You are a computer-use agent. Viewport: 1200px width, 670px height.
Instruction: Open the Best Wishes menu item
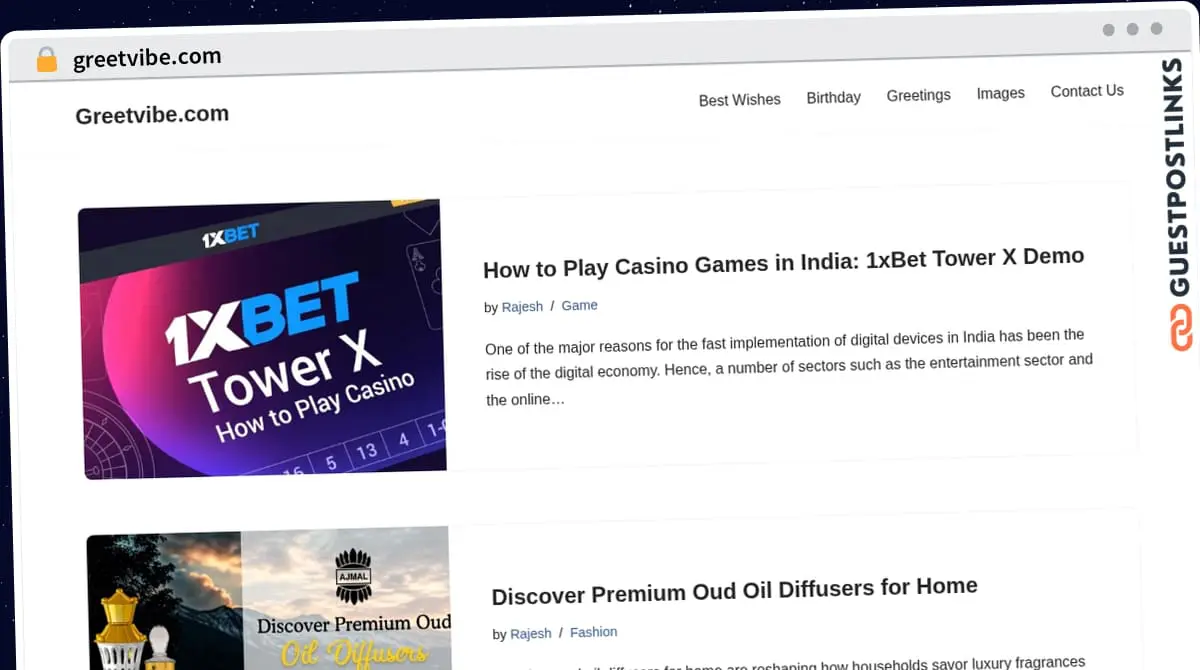[739, 100]
